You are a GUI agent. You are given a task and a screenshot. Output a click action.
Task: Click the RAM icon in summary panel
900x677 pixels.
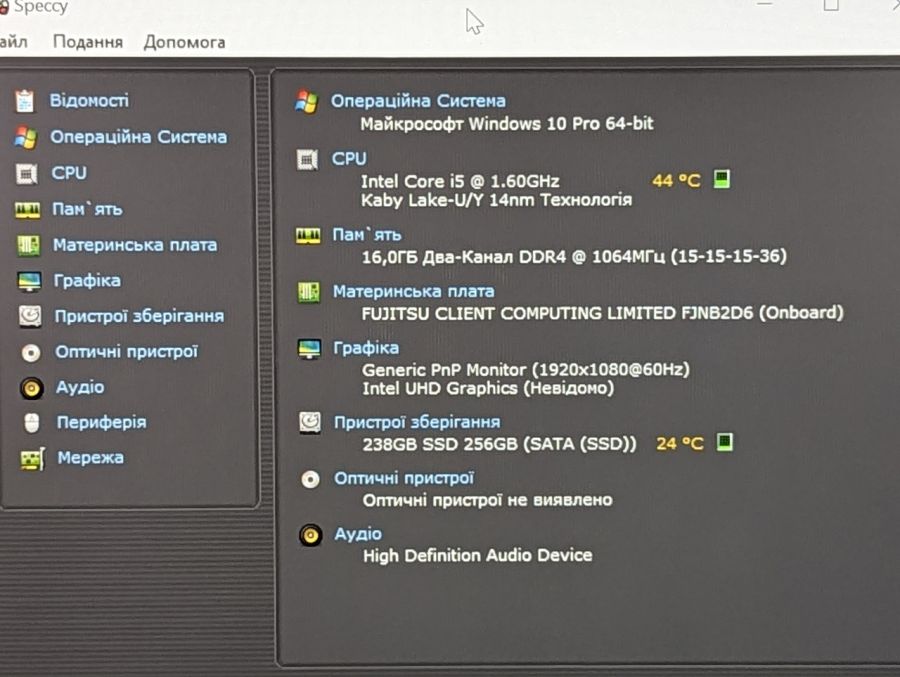point(308,235)
